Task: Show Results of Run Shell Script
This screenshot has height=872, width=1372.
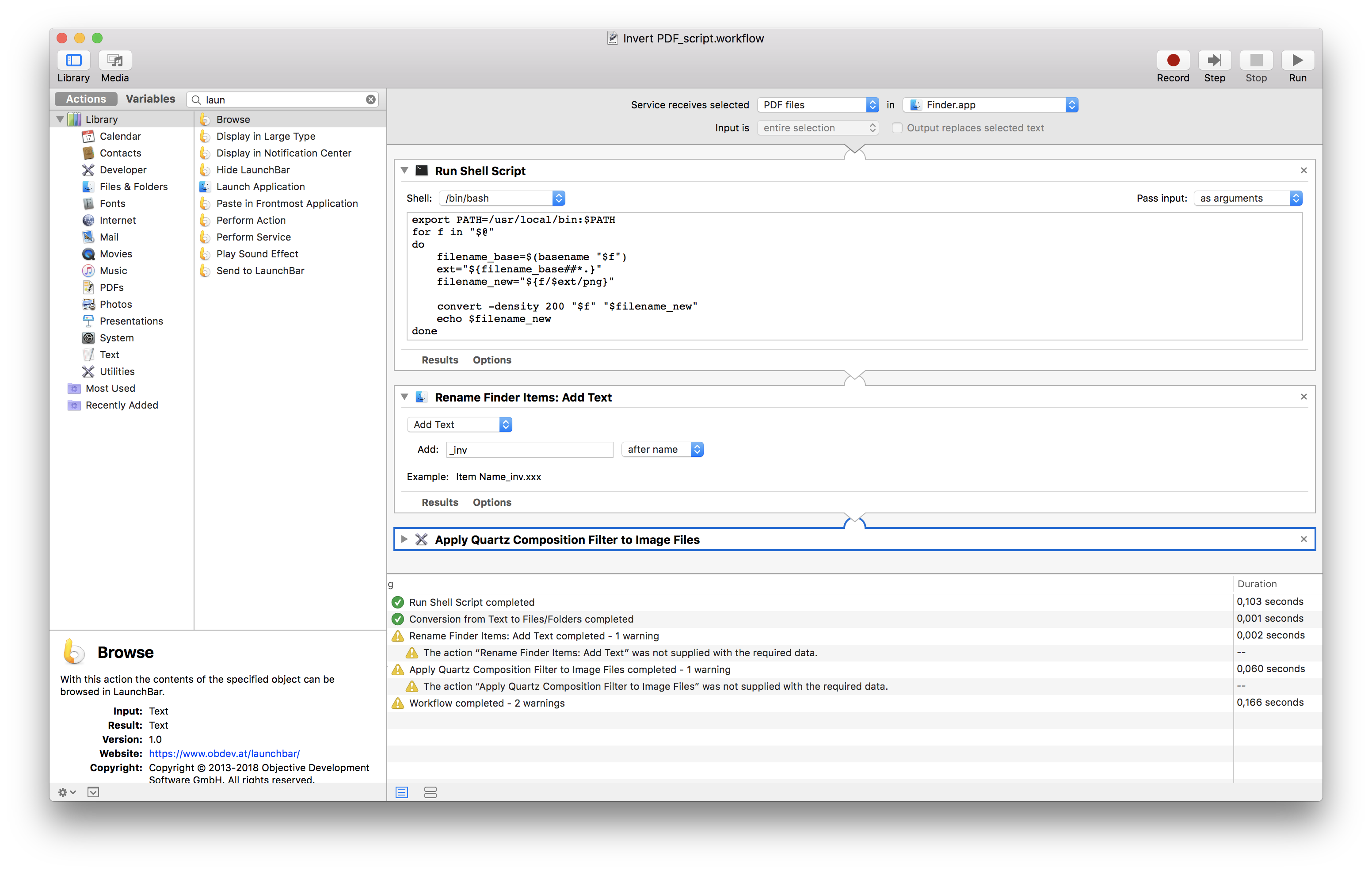Action: tap(439, 360)
